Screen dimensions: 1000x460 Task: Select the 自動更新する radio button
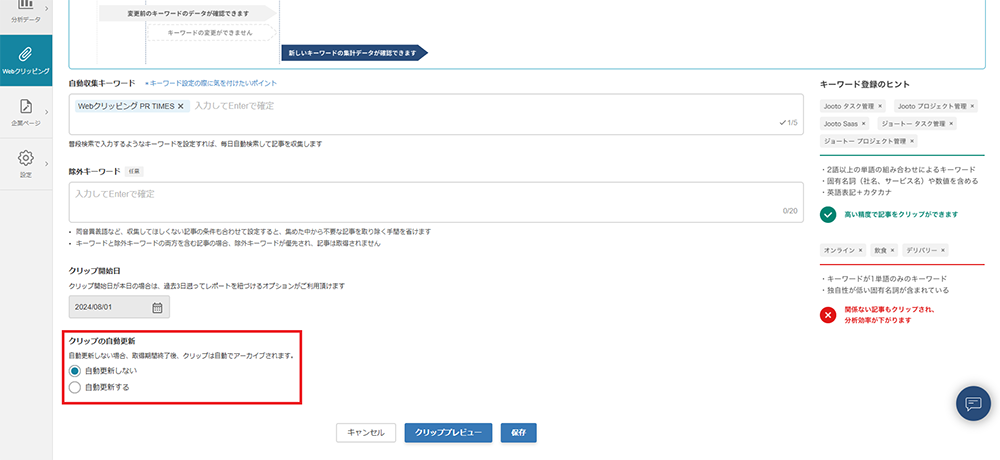click(75, 387)
